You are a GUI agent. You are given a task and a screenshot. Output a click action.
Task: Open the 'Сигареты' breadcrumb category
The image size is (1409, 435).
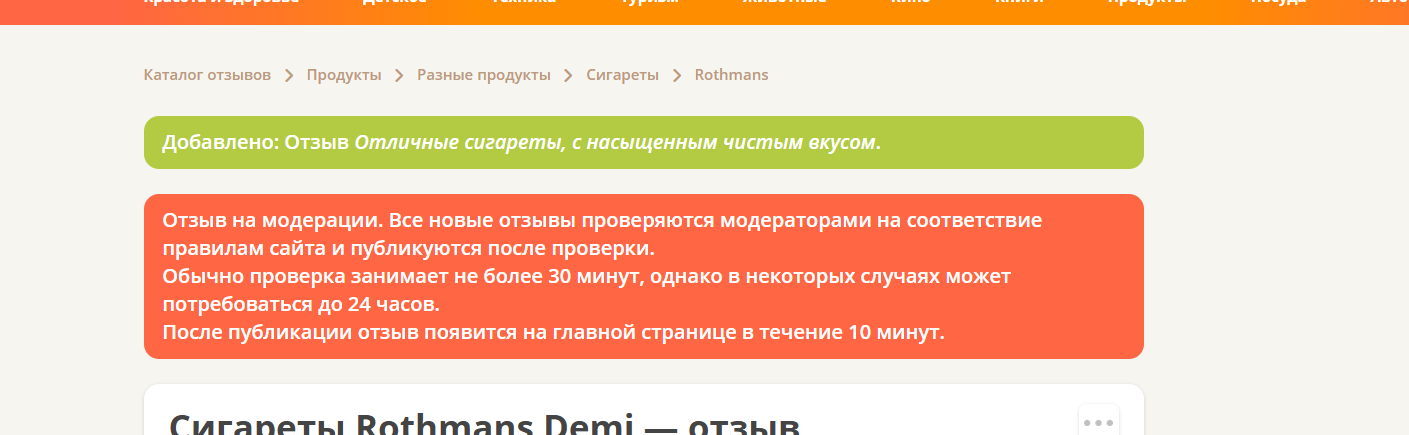pos(622,75)
